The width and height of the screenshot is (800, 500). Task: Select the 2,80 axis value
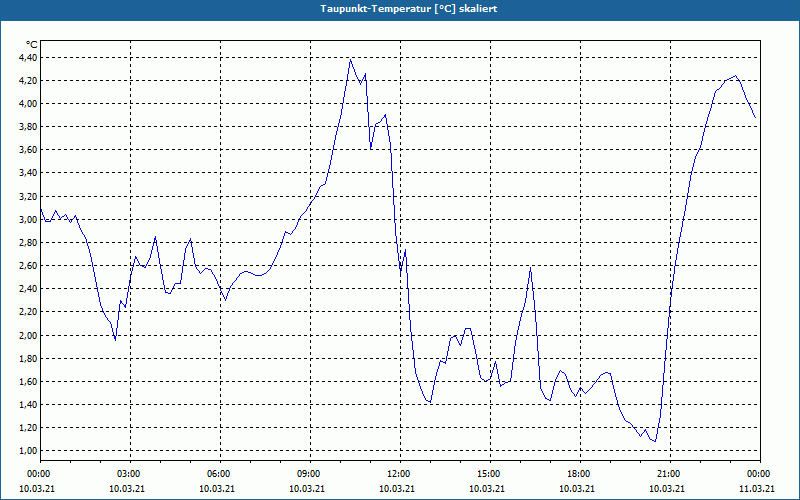coord(28,242)
